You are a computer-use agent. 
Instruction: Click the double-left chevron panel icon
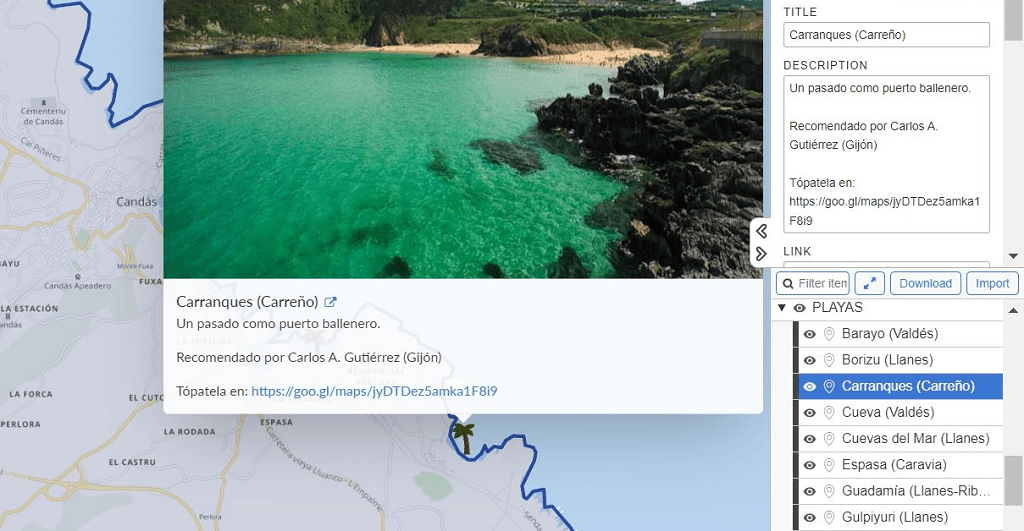761,231
